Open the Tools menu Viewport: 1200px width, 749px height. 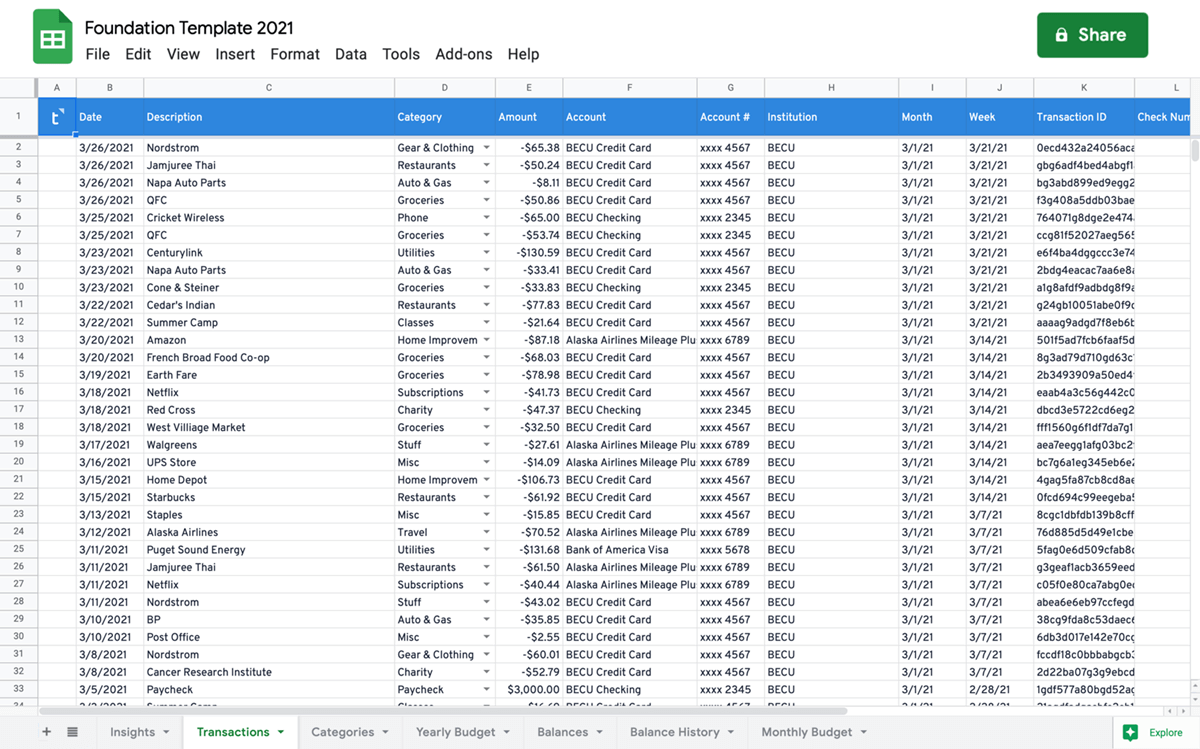click(401, 54)
